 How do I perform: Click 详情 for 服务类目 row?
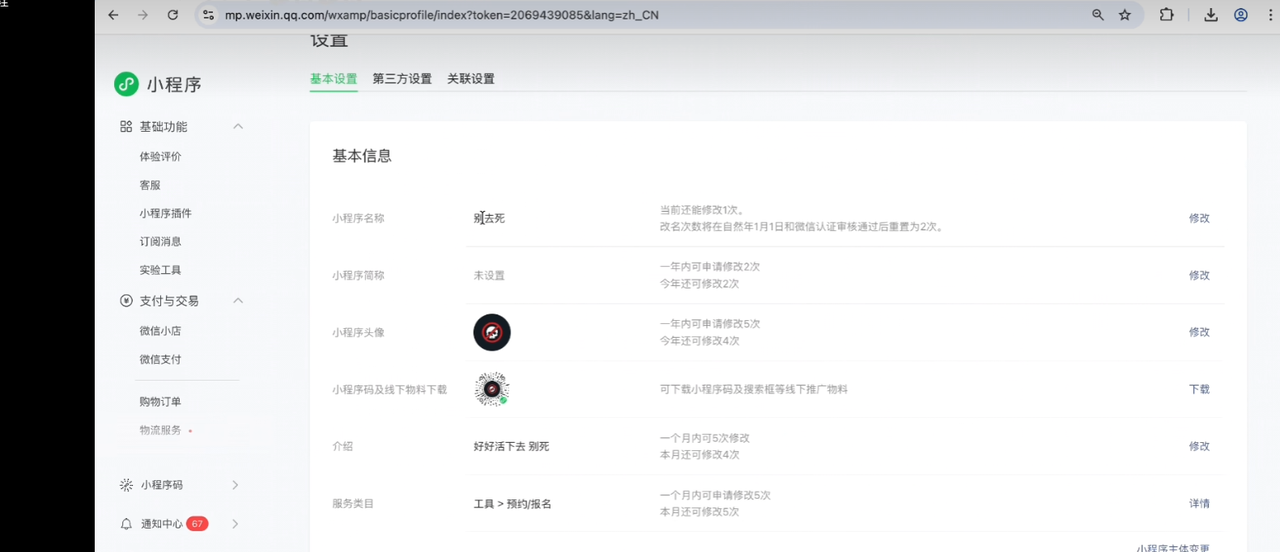coord(1199,503)
